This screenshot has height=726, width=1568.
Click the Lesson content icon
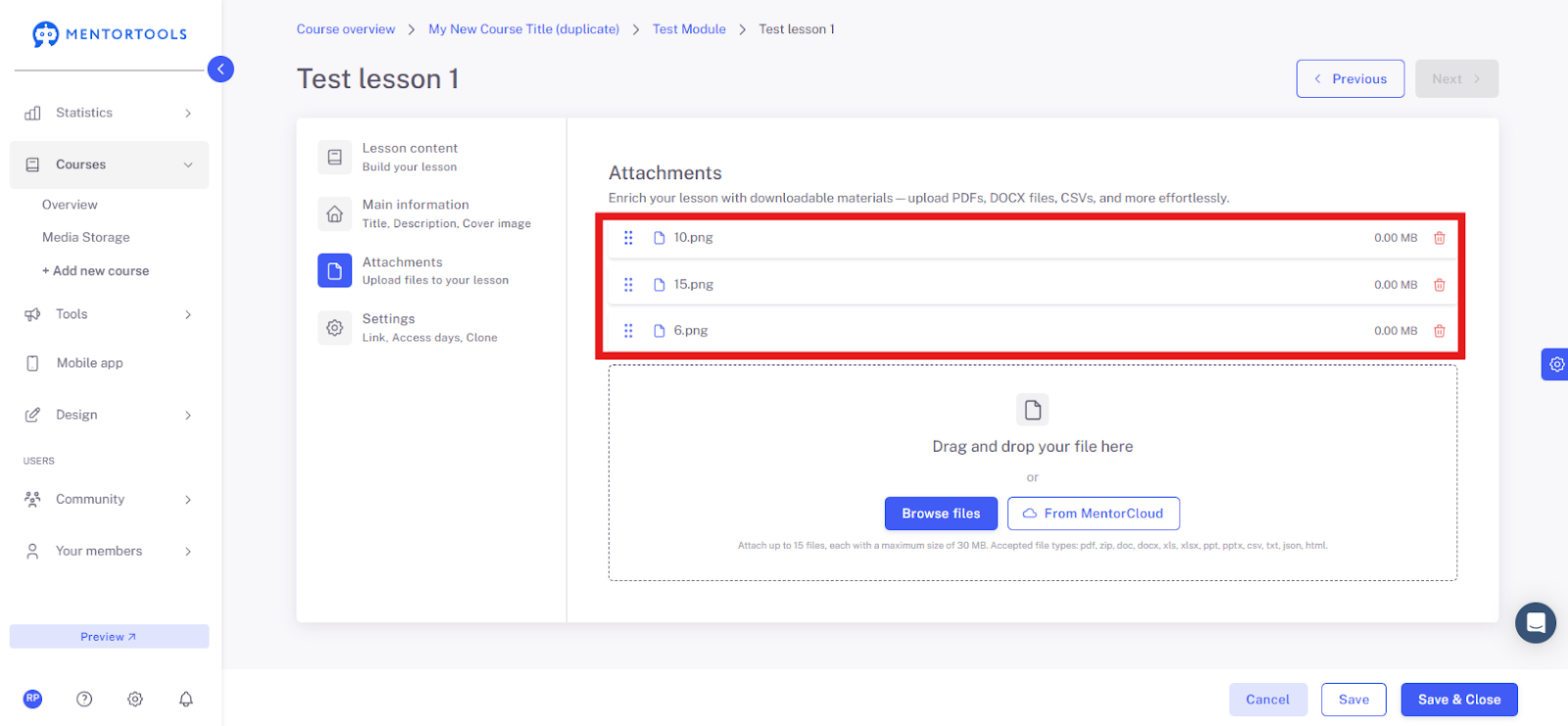[x=334, y=157]
